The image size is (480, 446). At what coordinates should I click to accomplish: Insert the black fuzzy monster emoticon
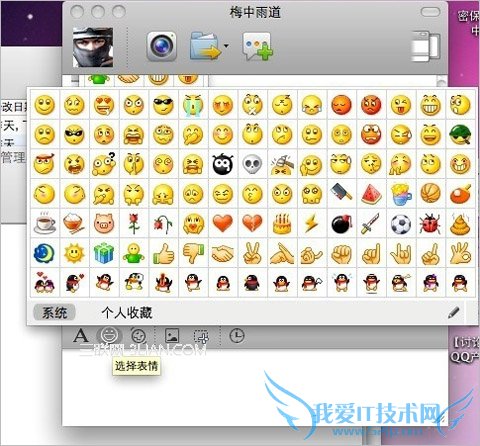[223, 164]
